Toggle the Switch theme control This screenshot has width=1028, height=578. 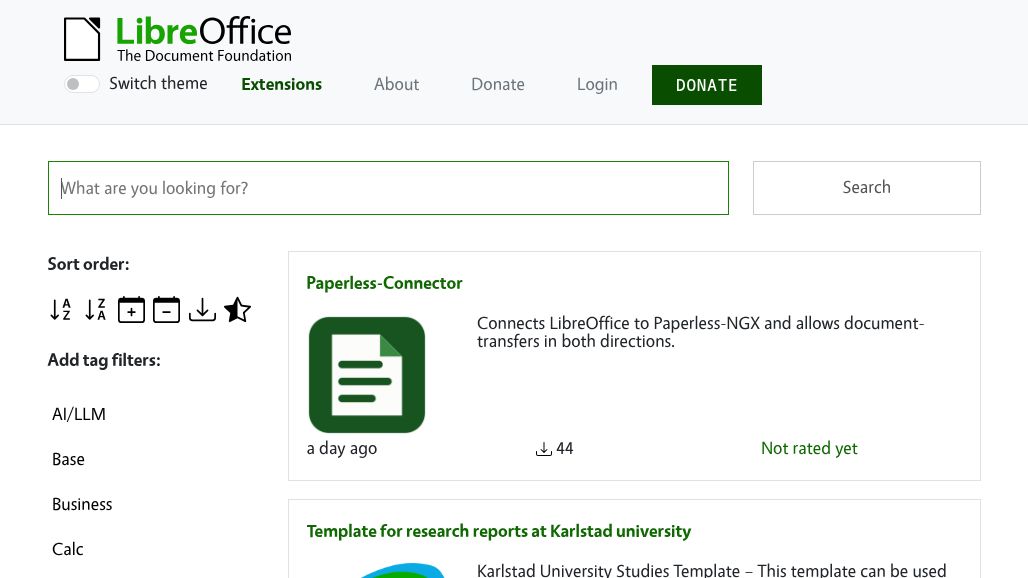point(82,84)
